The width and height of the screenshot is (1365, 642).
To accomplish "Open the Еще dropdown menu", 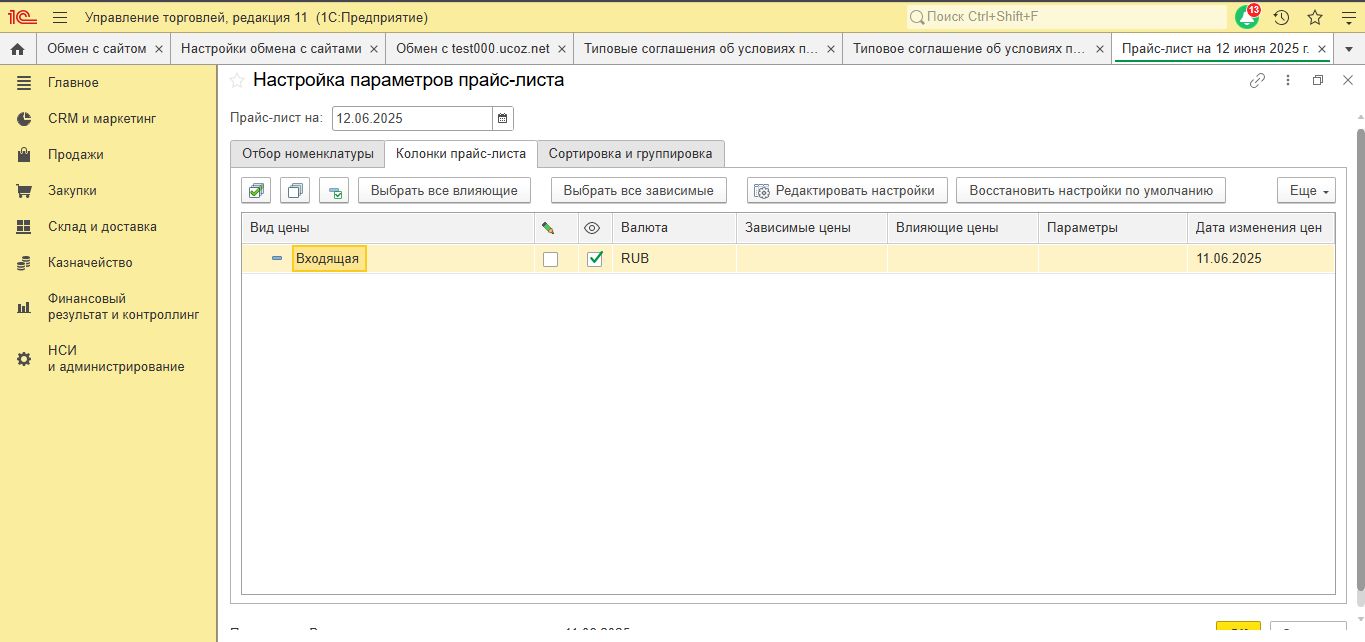I will pos(1305,190).
